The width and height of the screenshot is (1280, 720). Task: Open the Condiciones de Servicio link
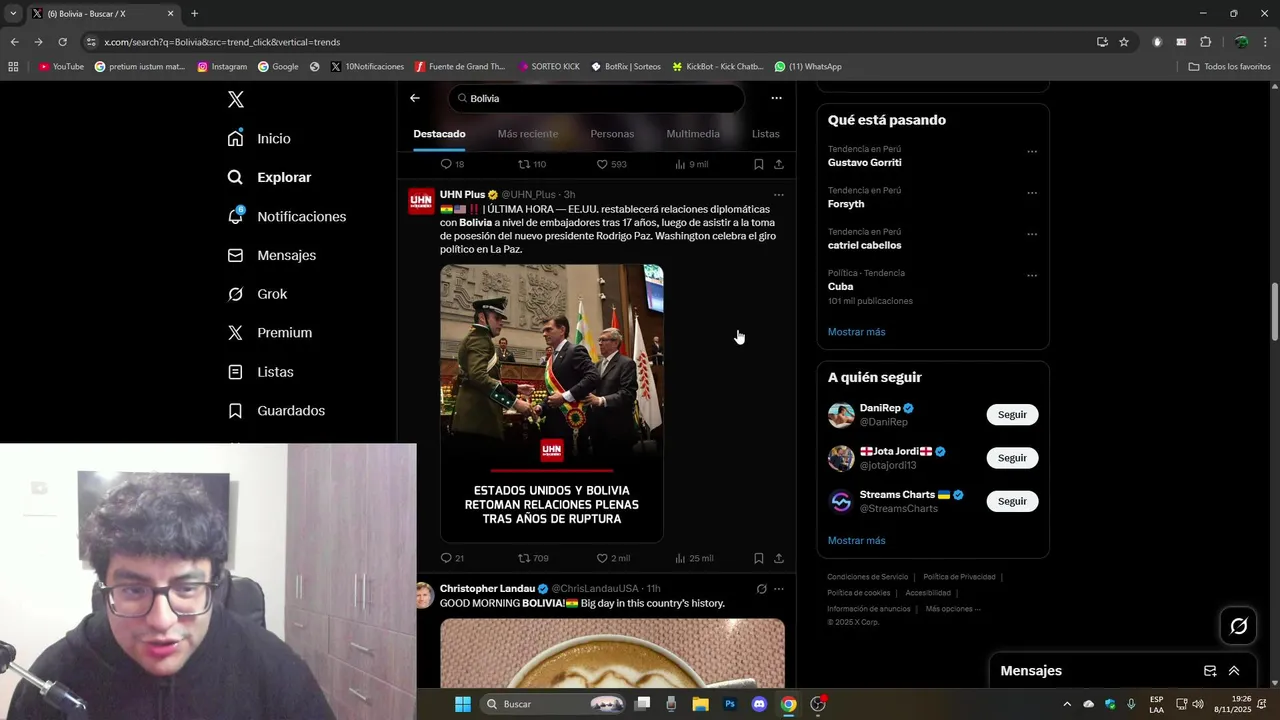tap(867, 577)
